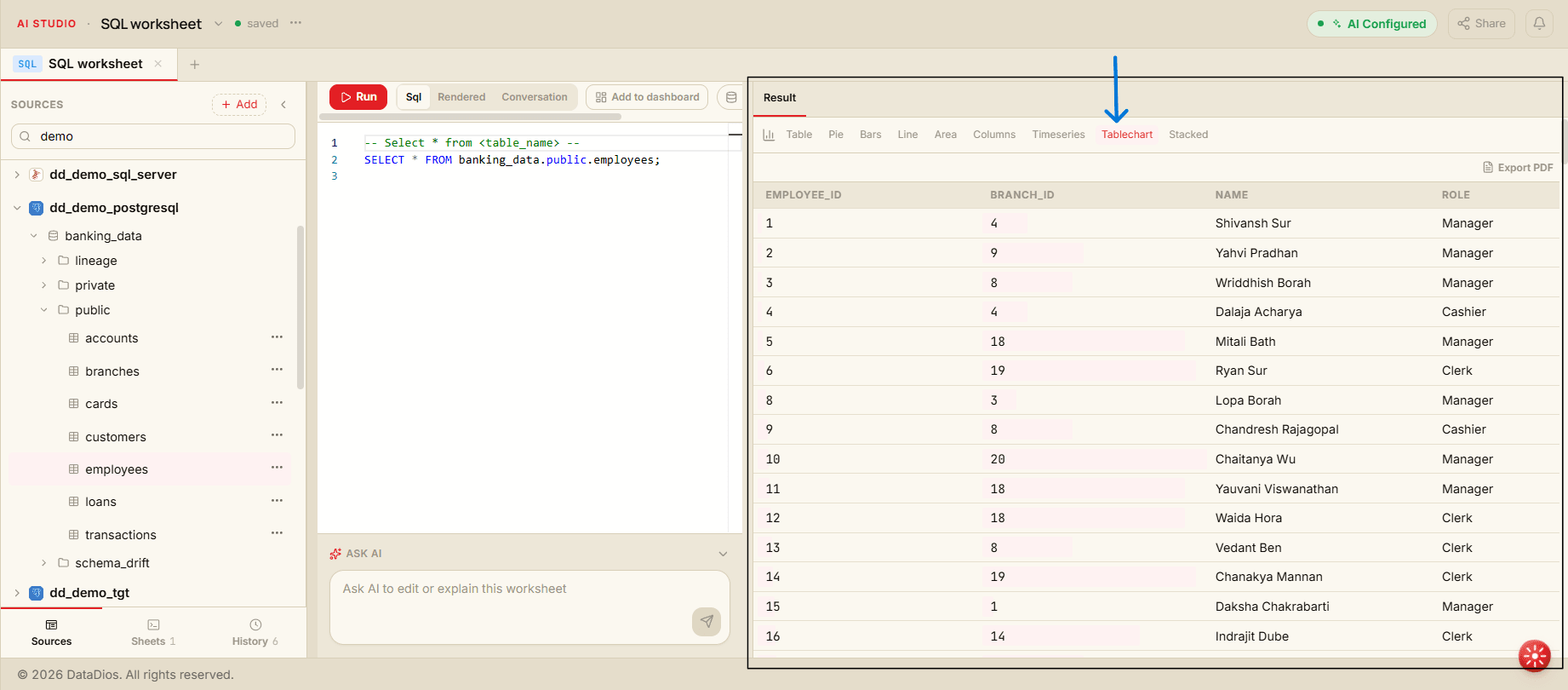Close the SQL worksheet tab
1568x690 pixels.
pos(158,64)
